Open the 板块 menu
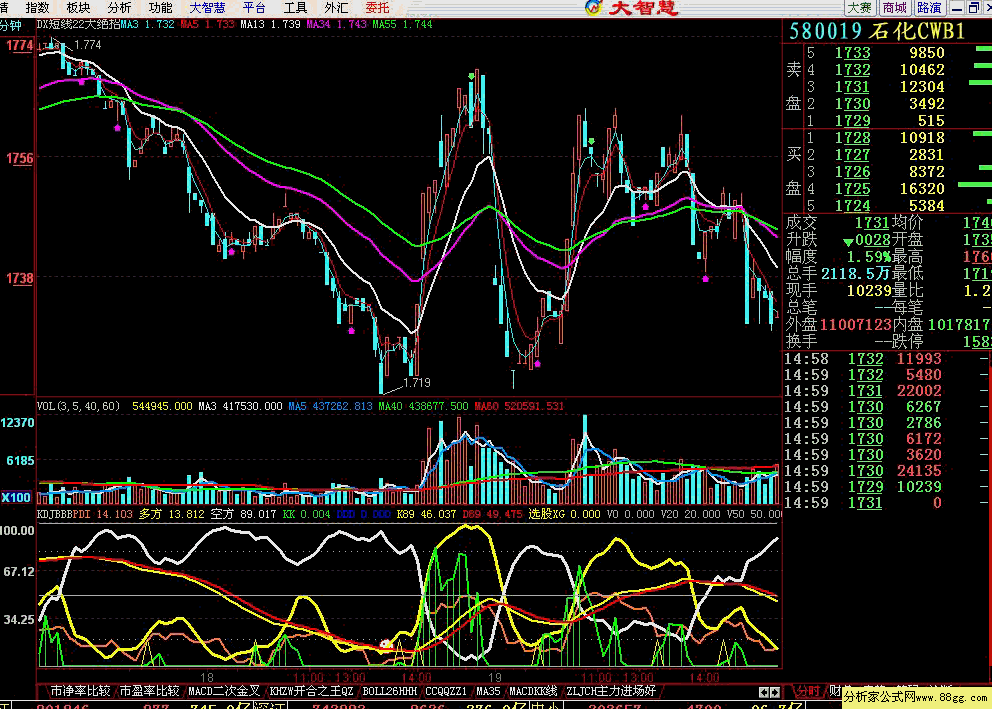 [78, 8]
